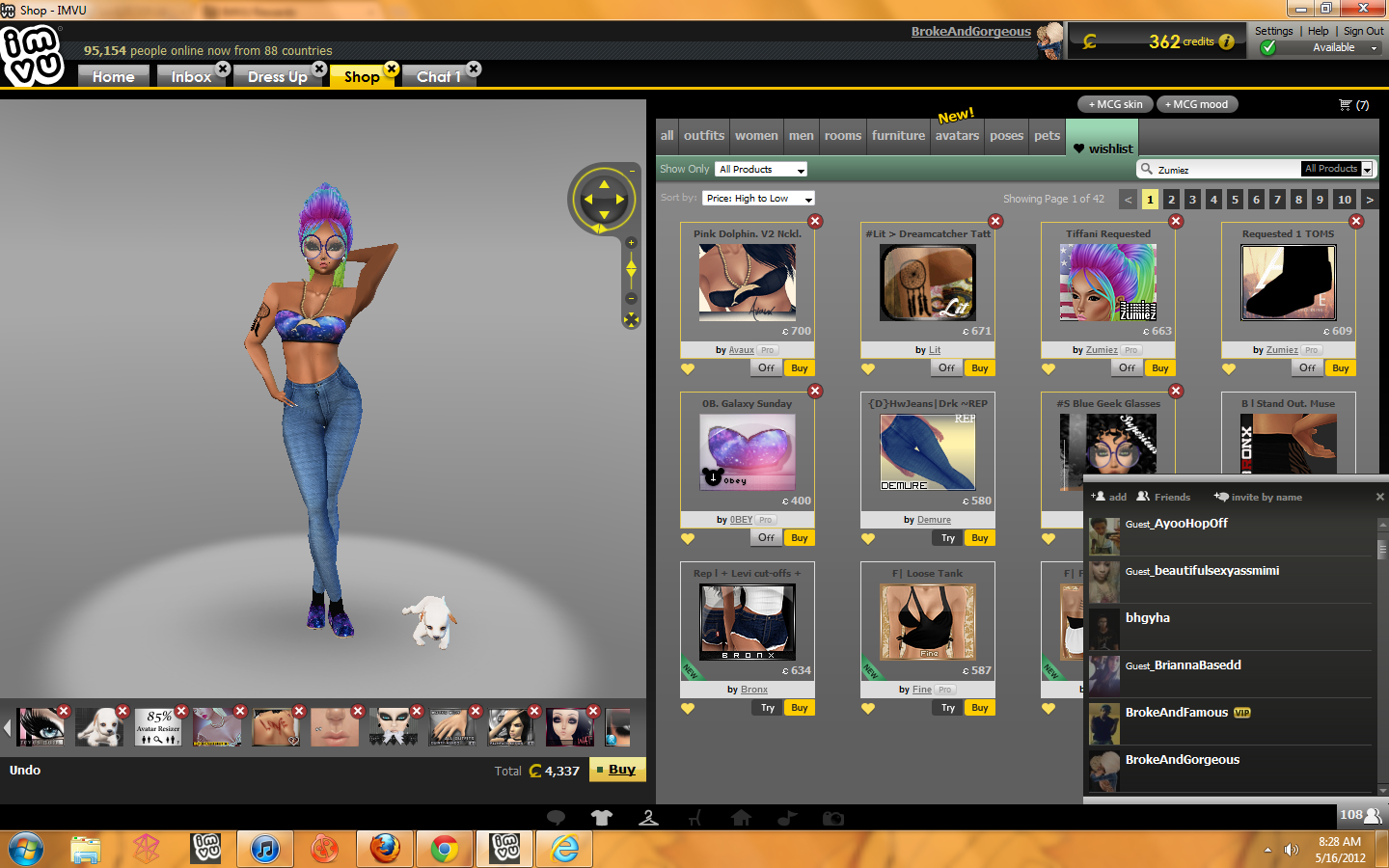
Task: Click the IMVU logo
Action: (32, 55)
